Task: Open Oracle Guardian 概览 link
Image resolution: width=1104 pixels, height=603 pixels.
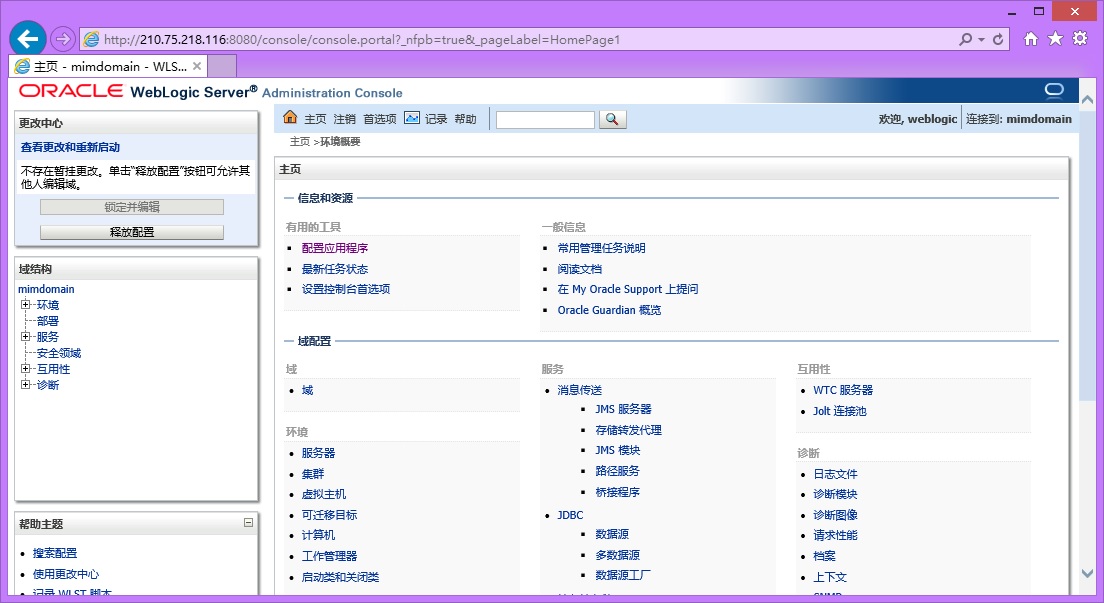Action: pyautogui.click(x=609, y=310)
